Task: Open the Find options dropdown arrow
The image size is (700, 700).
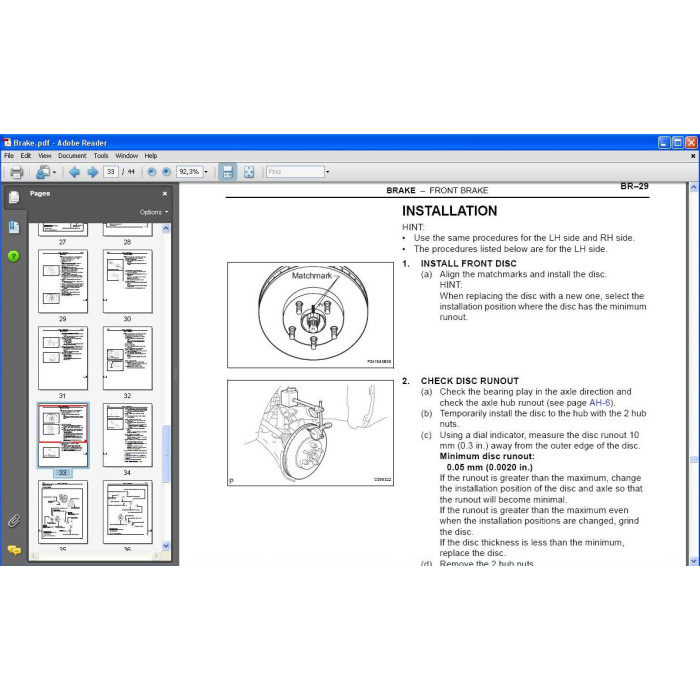Action: (x=327, y=172)
